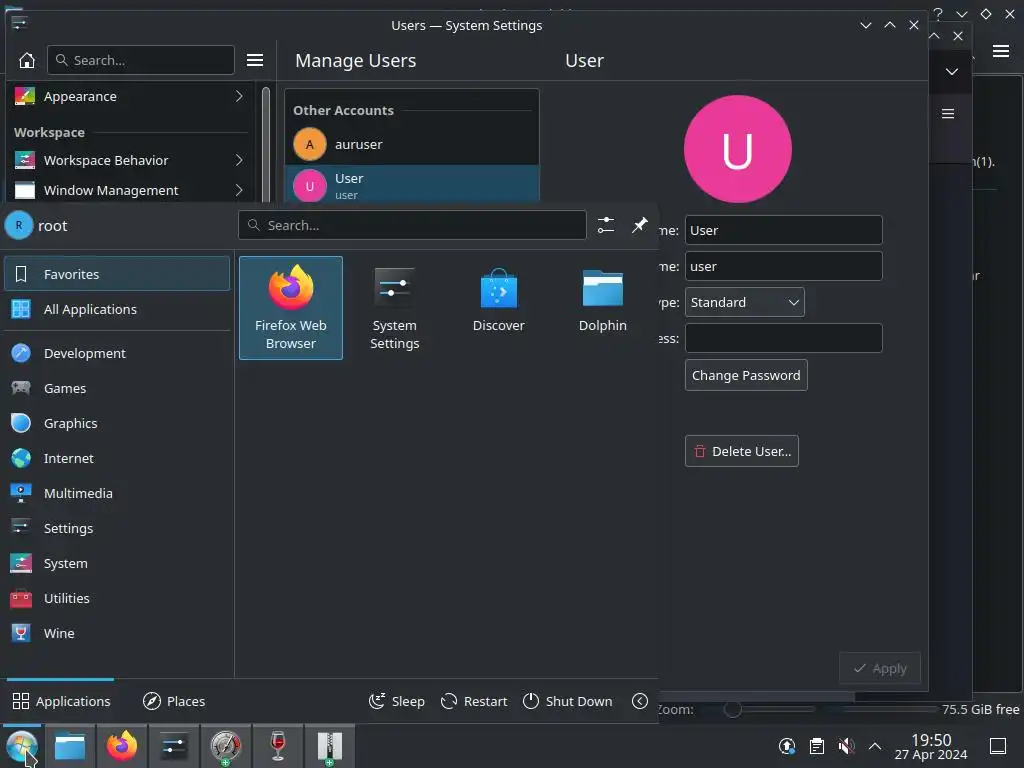1024x768 pixels.
Task: Show All Applications in launcher
Action: pyautogui.click(x=117, y=309)
